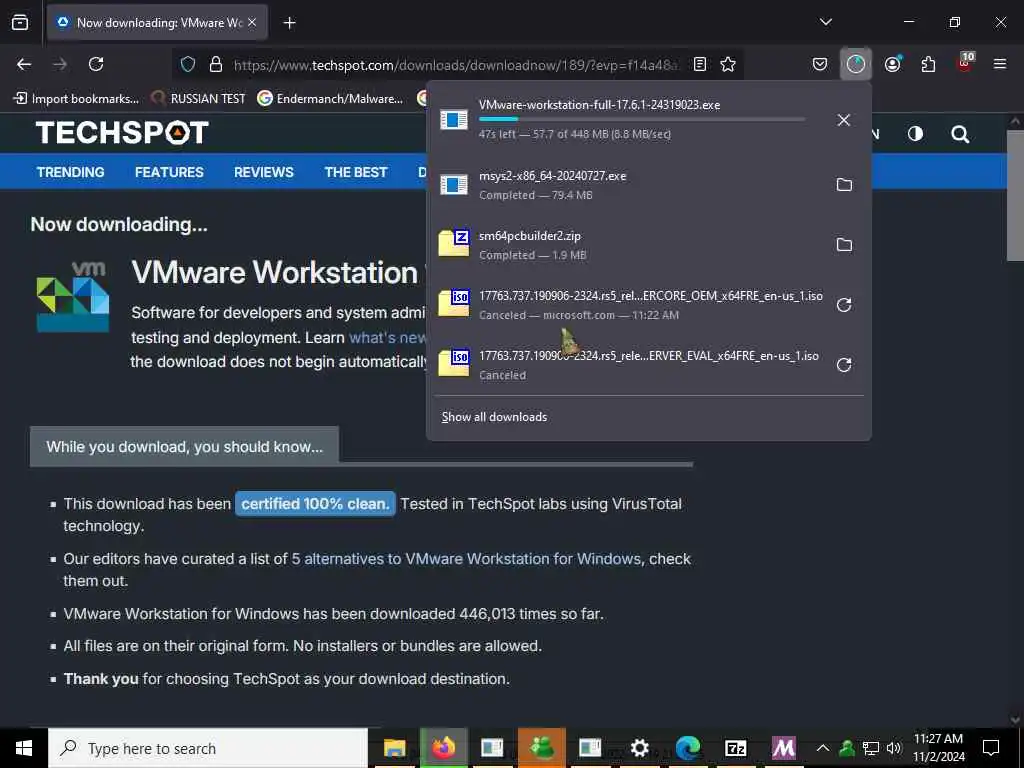
Task: Bookmark this page with star icon
Action: (x=728, y=64)
